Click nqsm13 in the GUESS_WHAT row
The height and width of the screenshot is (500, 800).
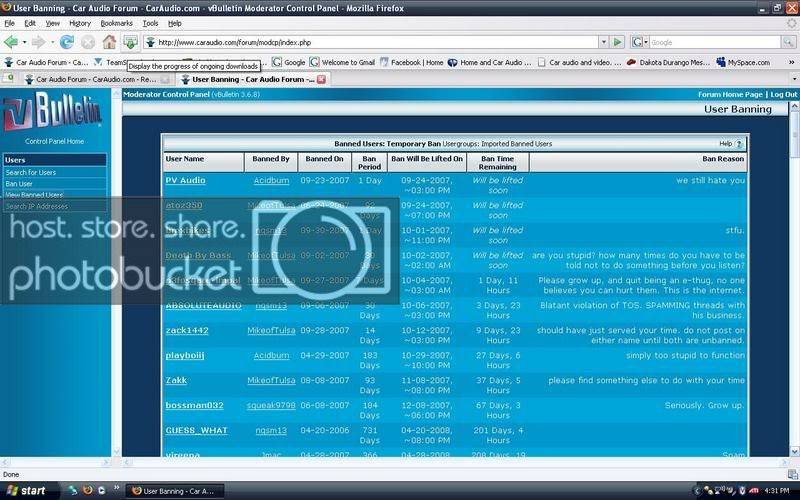point(271,430)
